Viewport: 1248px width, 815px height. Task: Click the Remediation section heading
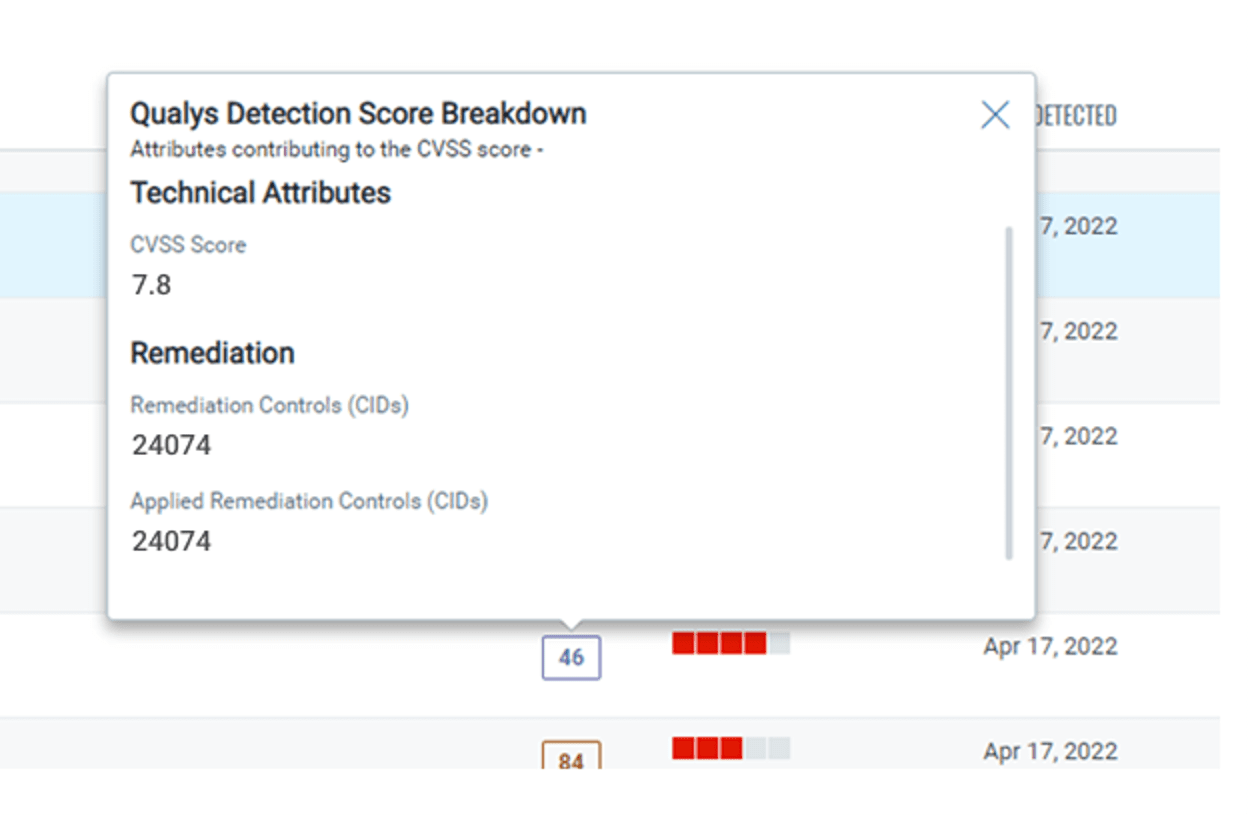coord(212,353)
